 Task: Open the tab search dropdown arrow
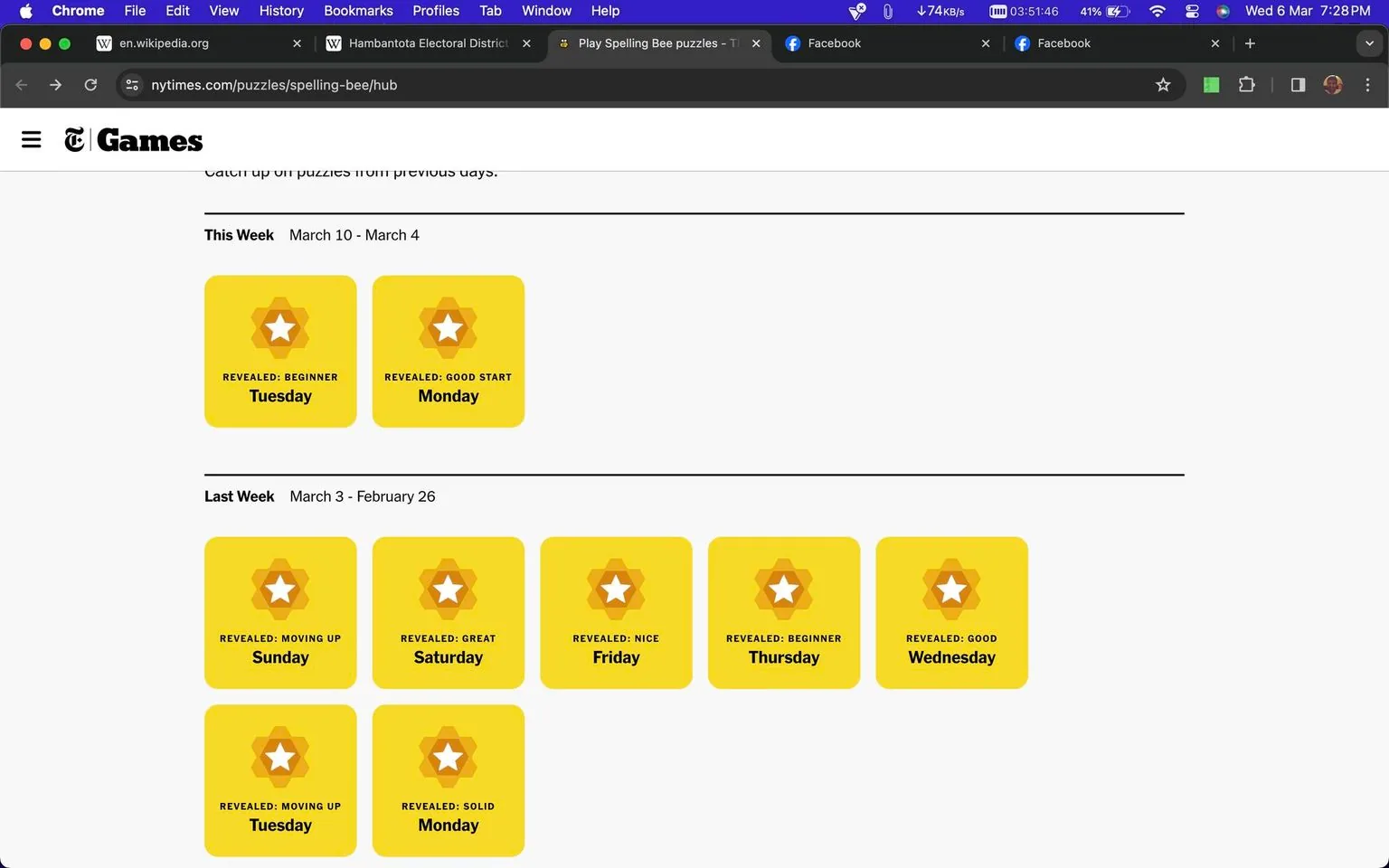tap(1368, 43)
